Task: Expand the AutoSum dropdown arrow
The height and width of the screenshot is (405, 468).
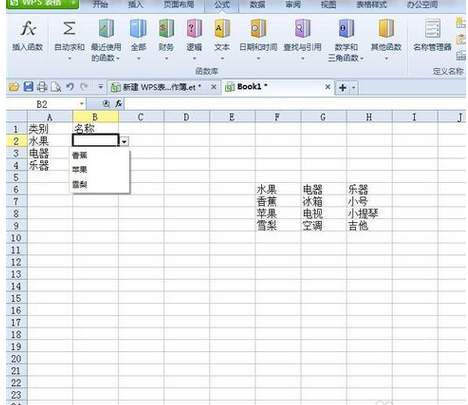Action: coord(69,59)
